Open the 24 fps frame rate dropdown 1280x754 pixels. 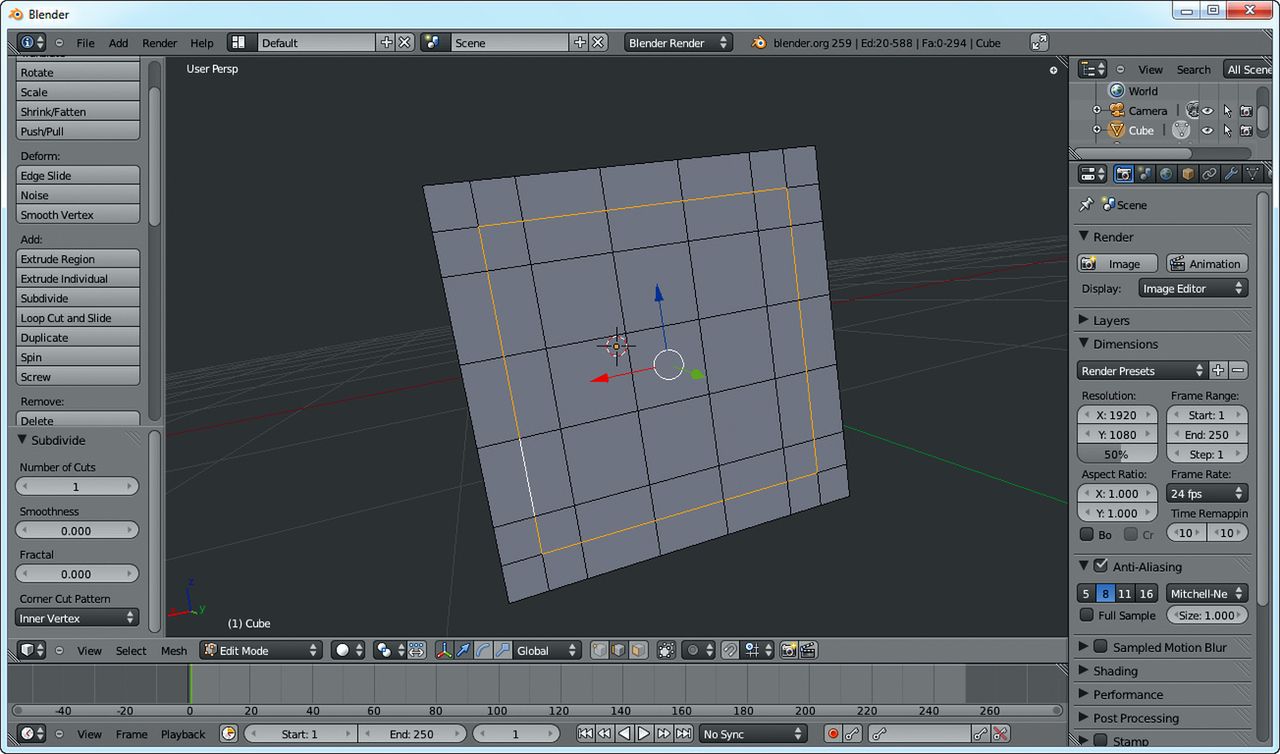tap(1208, 493)
